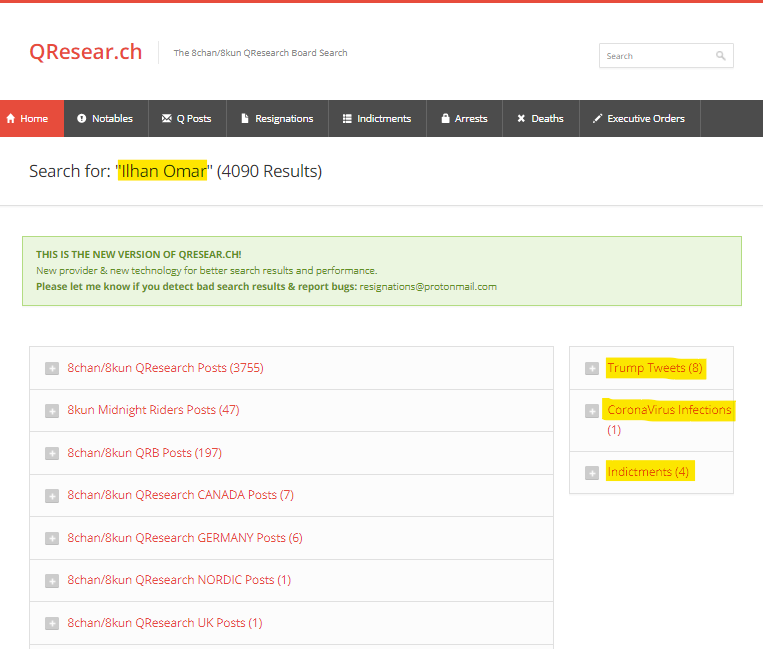This screenshot has height=649, width=763.
Task: Open QResearch CANADA Posts (7) link
Action: pos(181,495)
